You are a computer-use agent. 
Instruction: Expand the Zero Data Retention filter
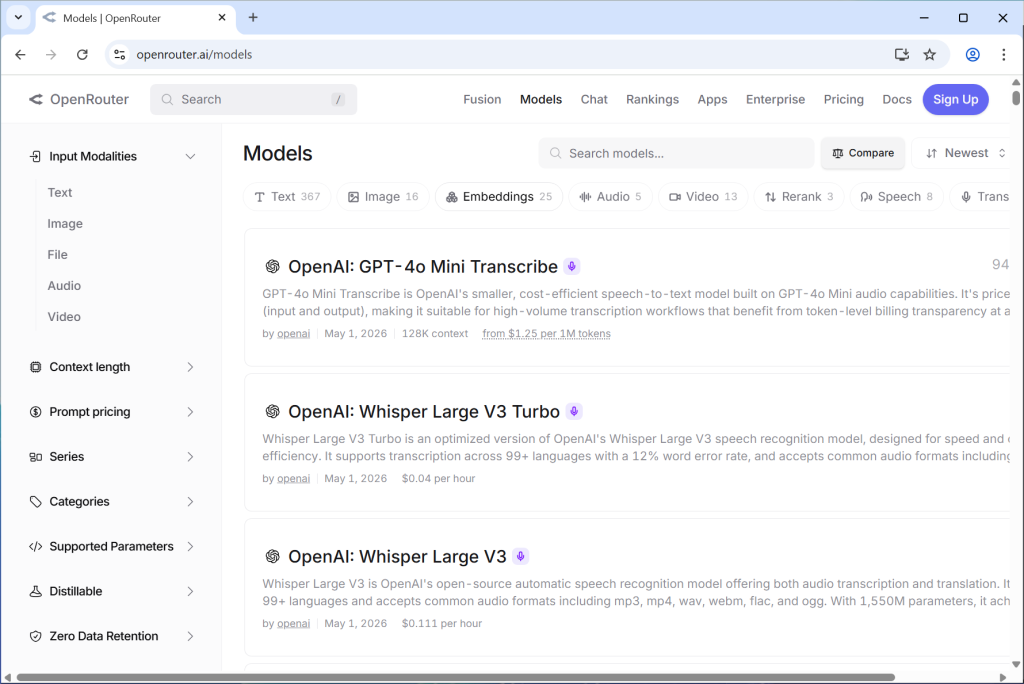(x=190, y=636)
